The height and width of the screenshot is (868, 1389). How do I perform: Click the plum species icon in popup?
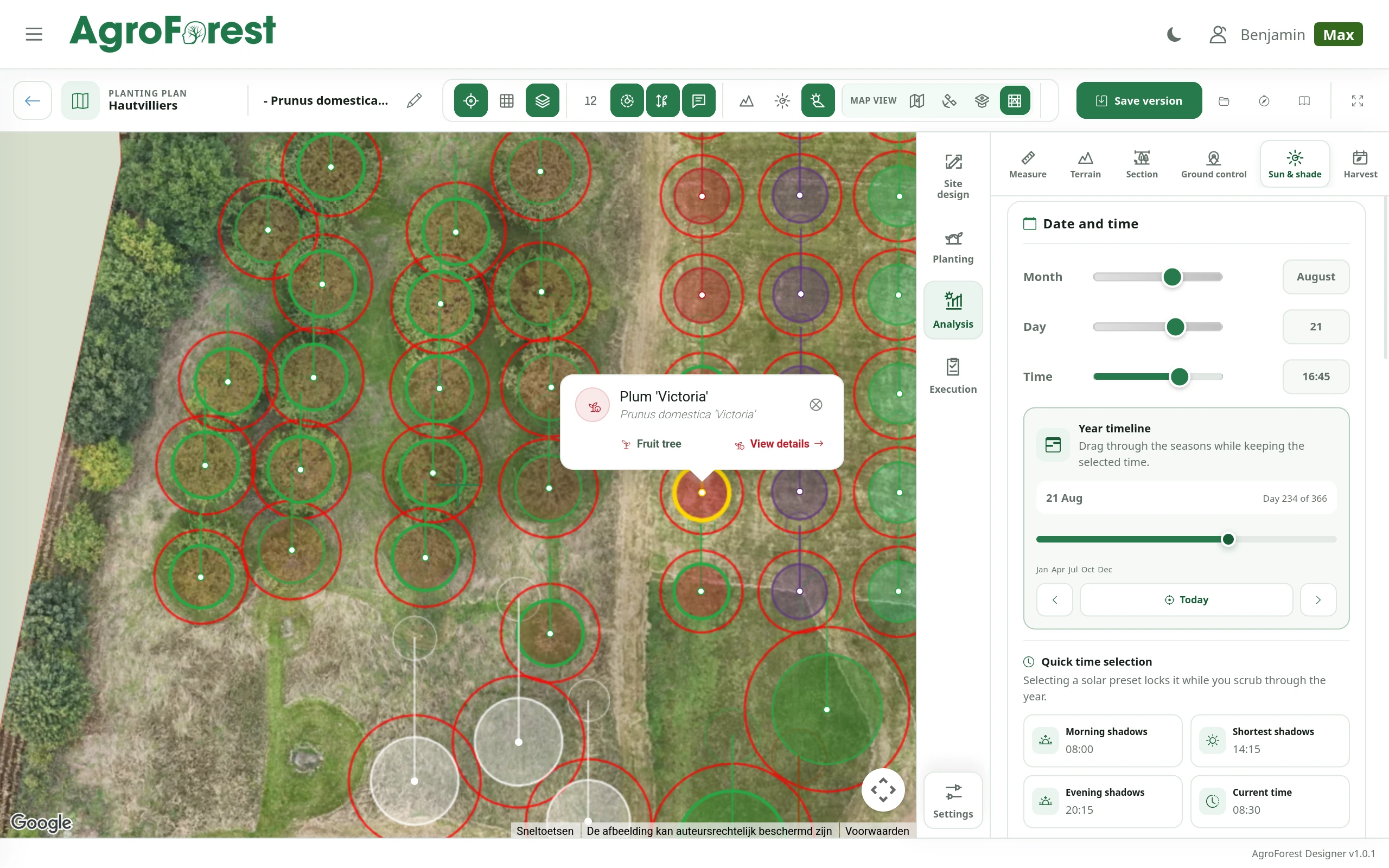click(592, 405)
